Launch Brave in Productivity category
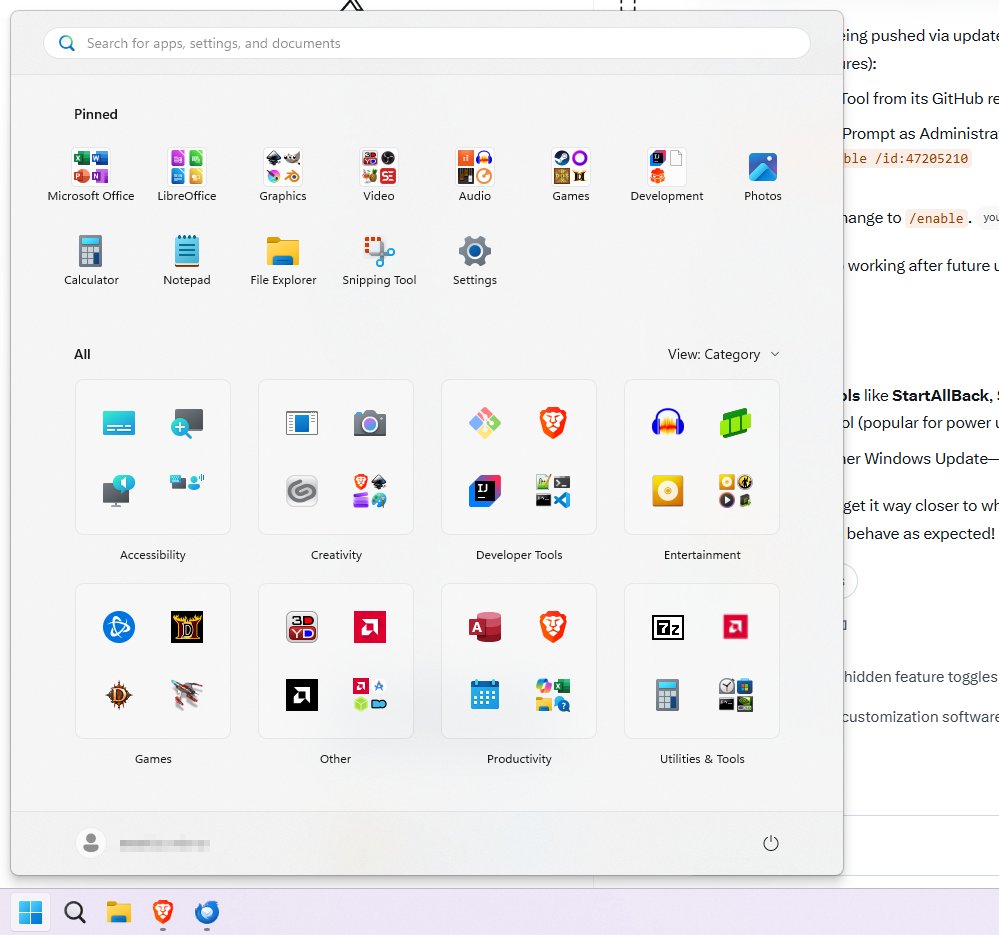 pyautogui.click(x=552, y=627)
